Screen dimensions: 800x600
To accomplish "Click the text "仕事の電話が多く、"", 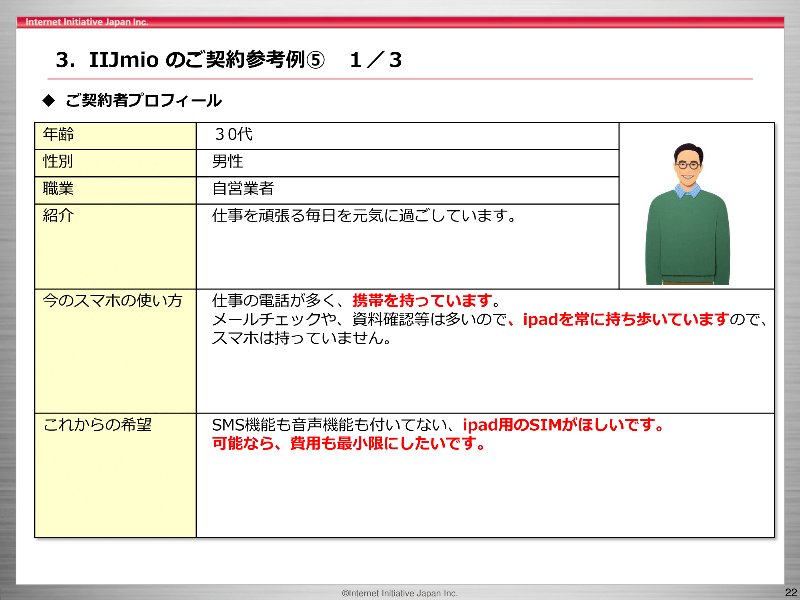I will point(282,300).
